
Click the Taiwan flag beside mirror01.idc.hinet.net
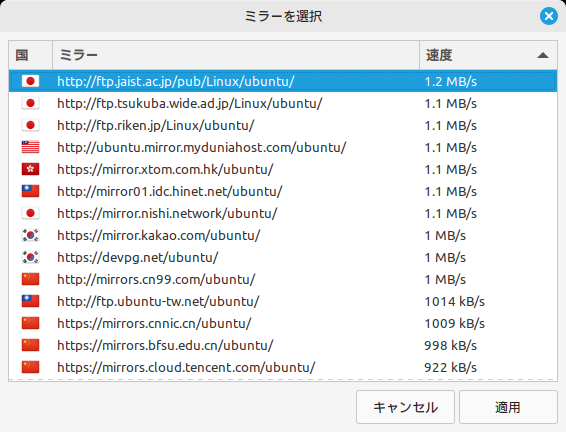click(30, 191)
